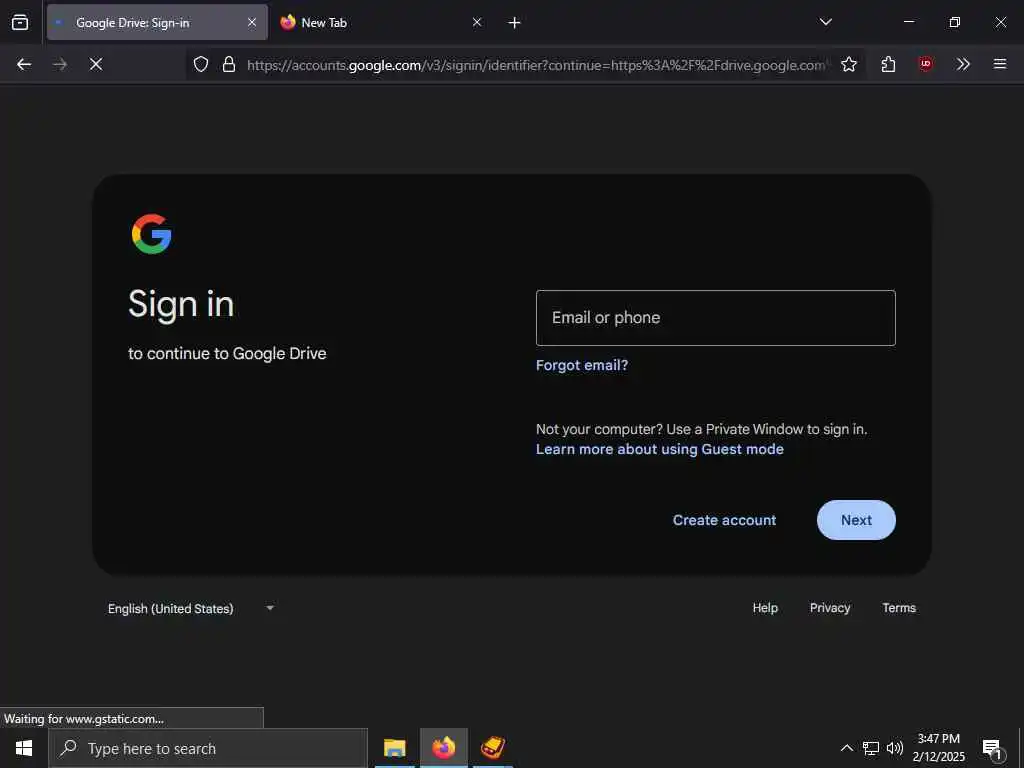The image size is (1024, 768).
Task: View site security padlock info
Action: pyautogui.click(x=229, y=64)
